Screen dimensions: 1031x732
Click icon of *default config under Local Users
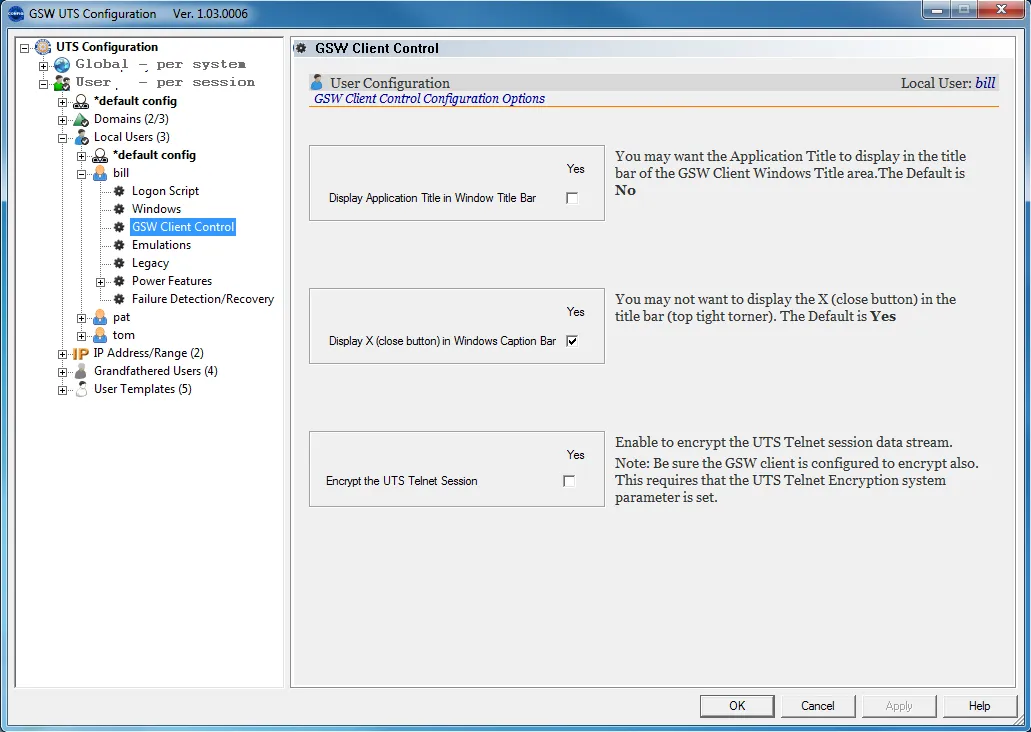pos(100,155)
